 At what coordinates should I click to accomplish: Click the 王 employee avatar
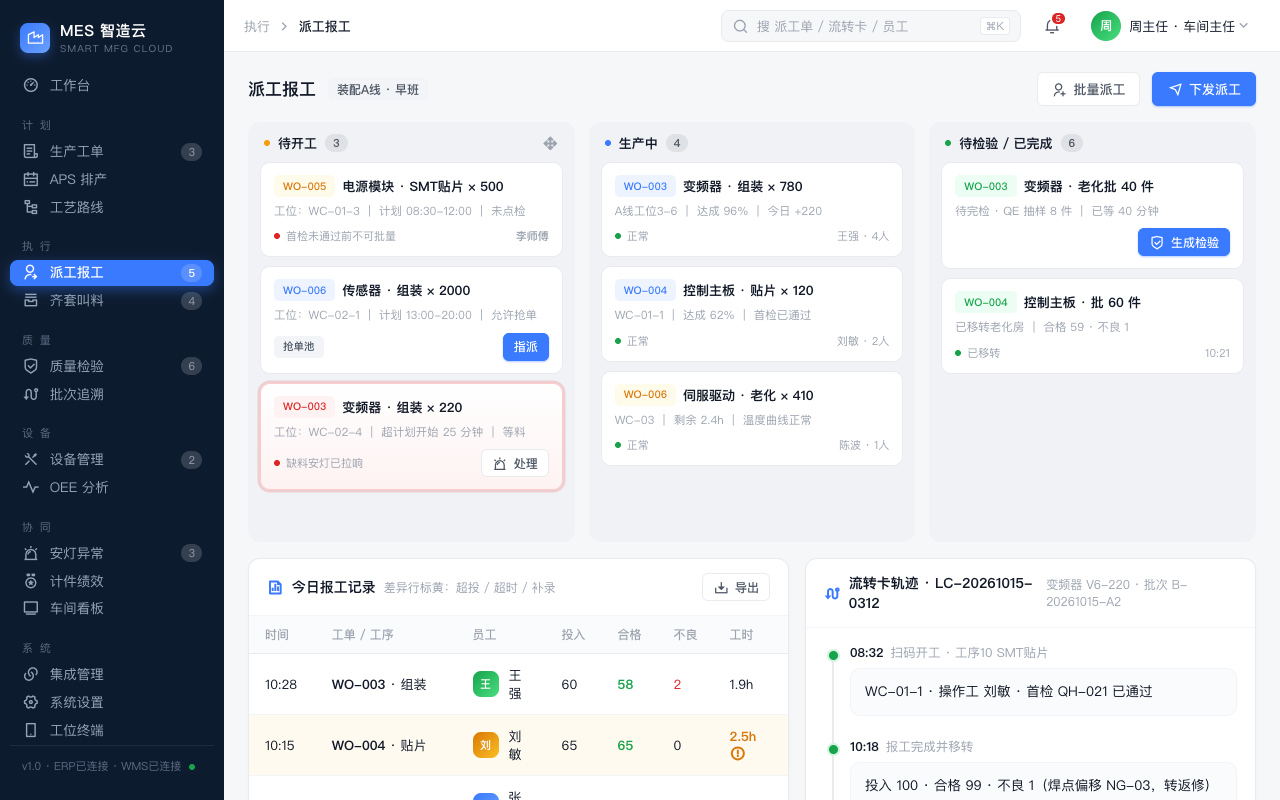[x=486, y=684]
